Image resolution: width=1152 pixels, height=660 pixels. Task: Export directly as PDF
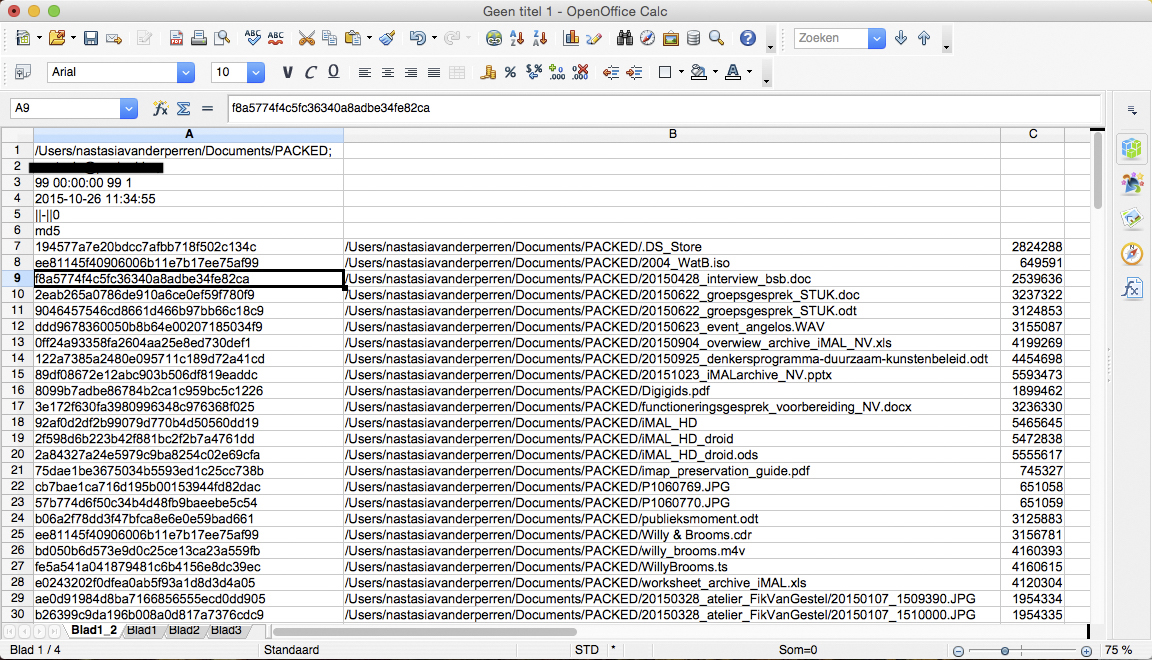(176, 38)
